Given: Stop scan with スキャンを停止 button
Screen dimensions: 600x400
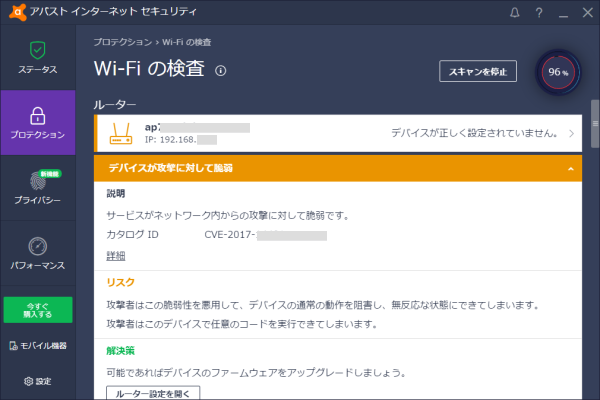Looking at the screenshot, I should coord(478,71).
